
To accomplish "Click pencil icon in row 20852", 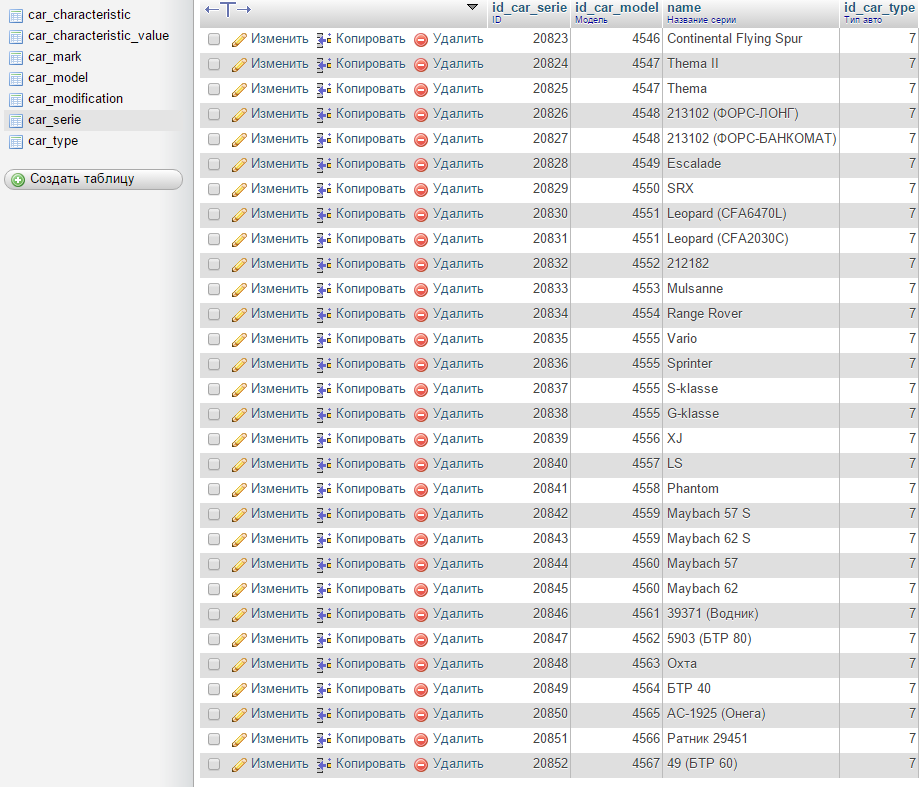I will (x=239, y=765).
